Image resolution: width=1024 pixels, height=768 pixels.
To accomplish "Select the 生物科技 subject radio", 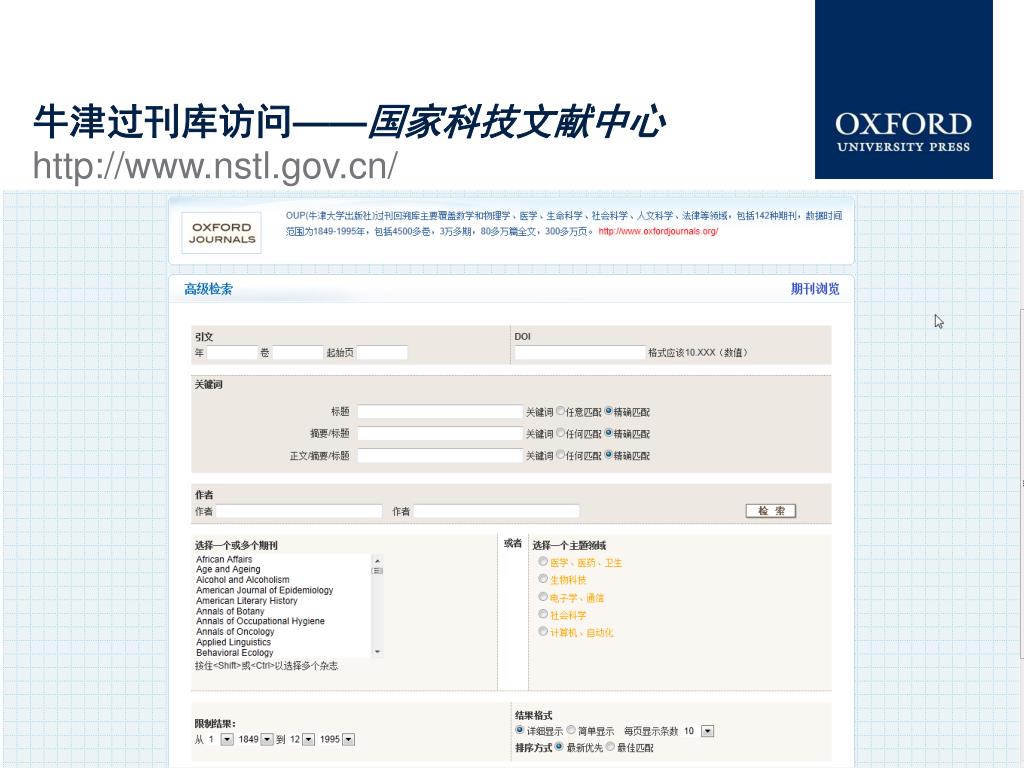I will coord(543,579).
